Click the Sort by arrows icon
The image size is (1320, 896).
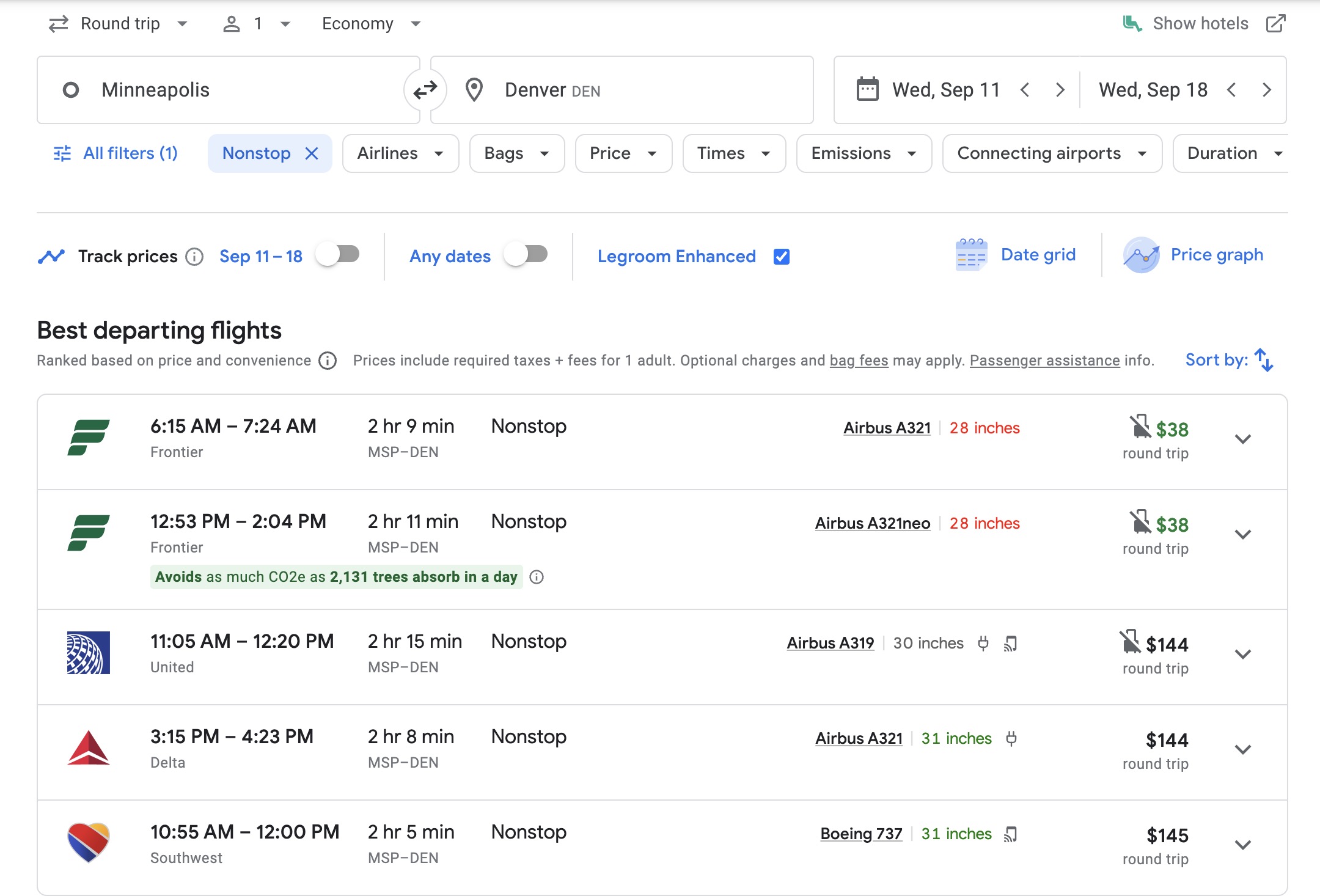(x=1264, y=360)
